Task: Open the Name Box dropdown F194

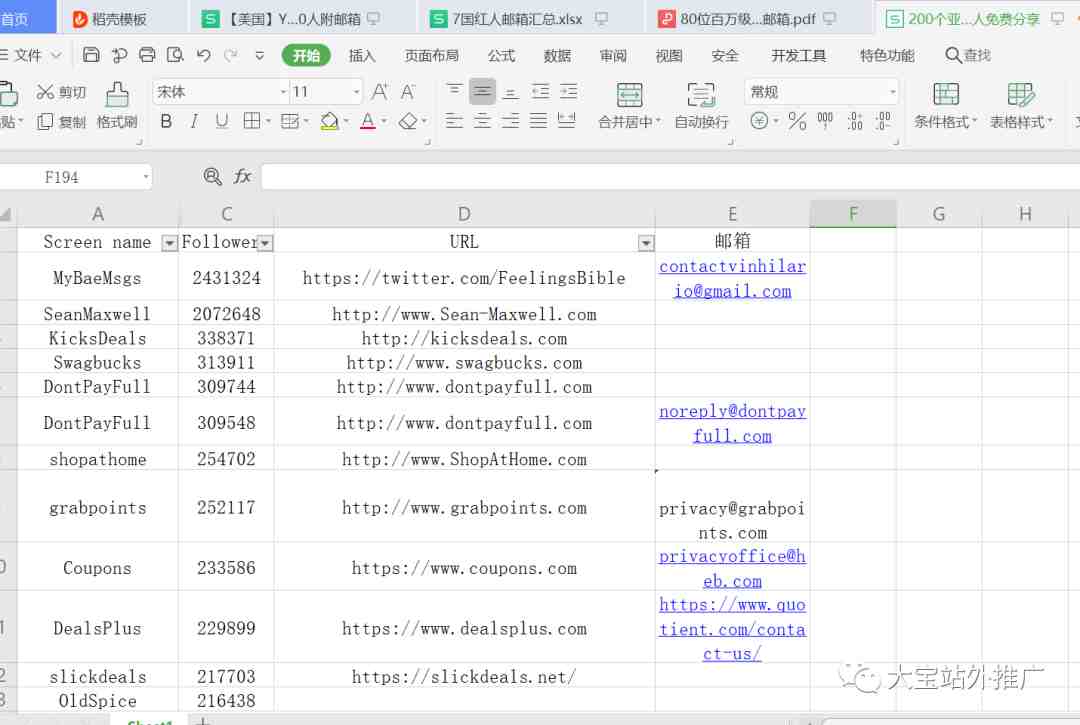Action: click(146, 177)
